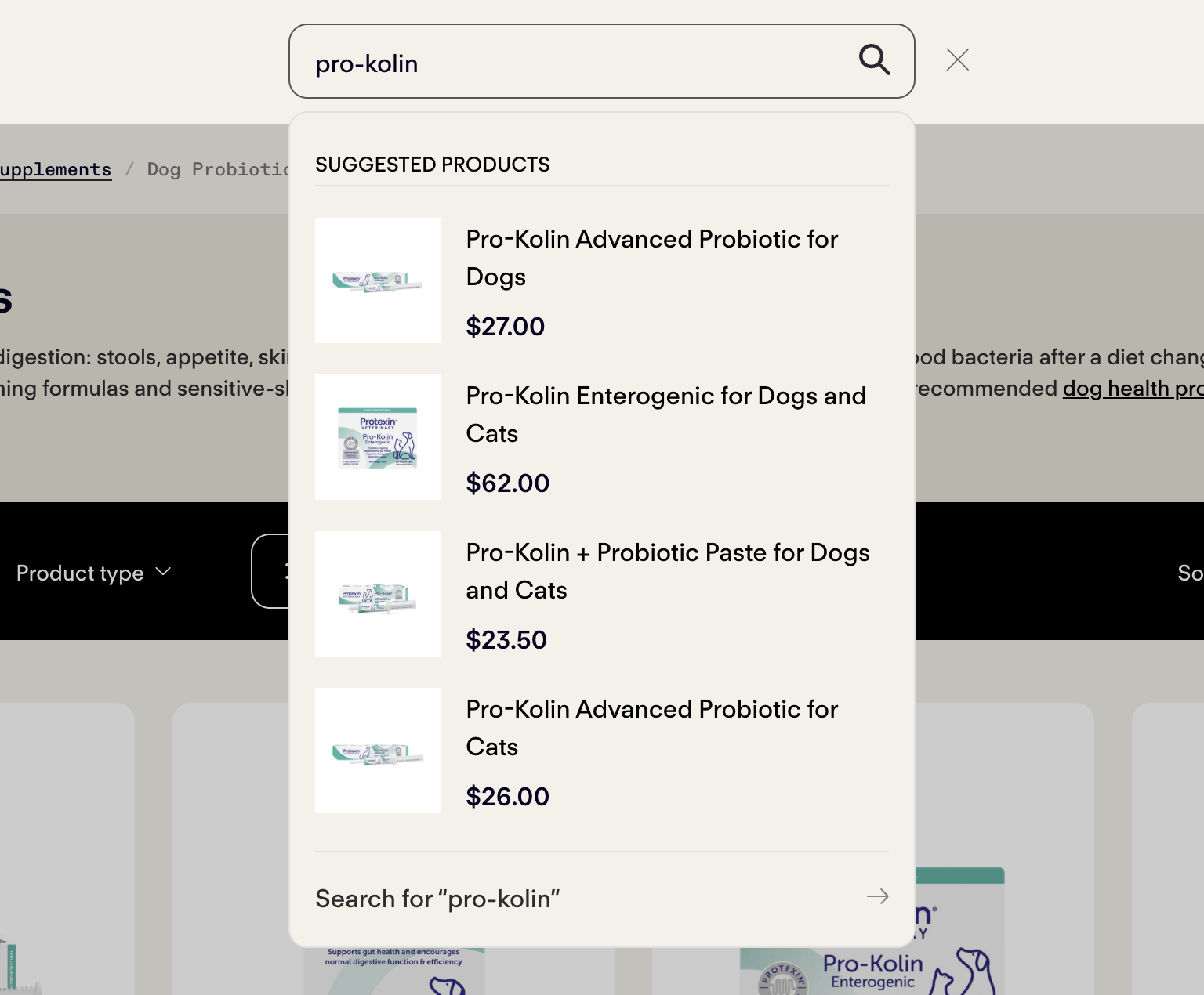
Task: Open the dog health link in description
Action: (1133, 389)
